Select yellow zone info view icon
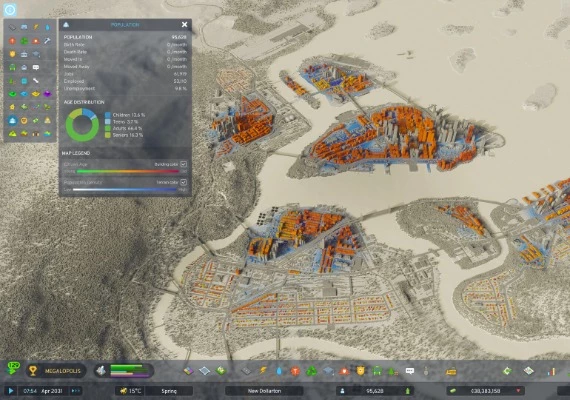This screenshot has width=570, height=400. click(36, 94)
